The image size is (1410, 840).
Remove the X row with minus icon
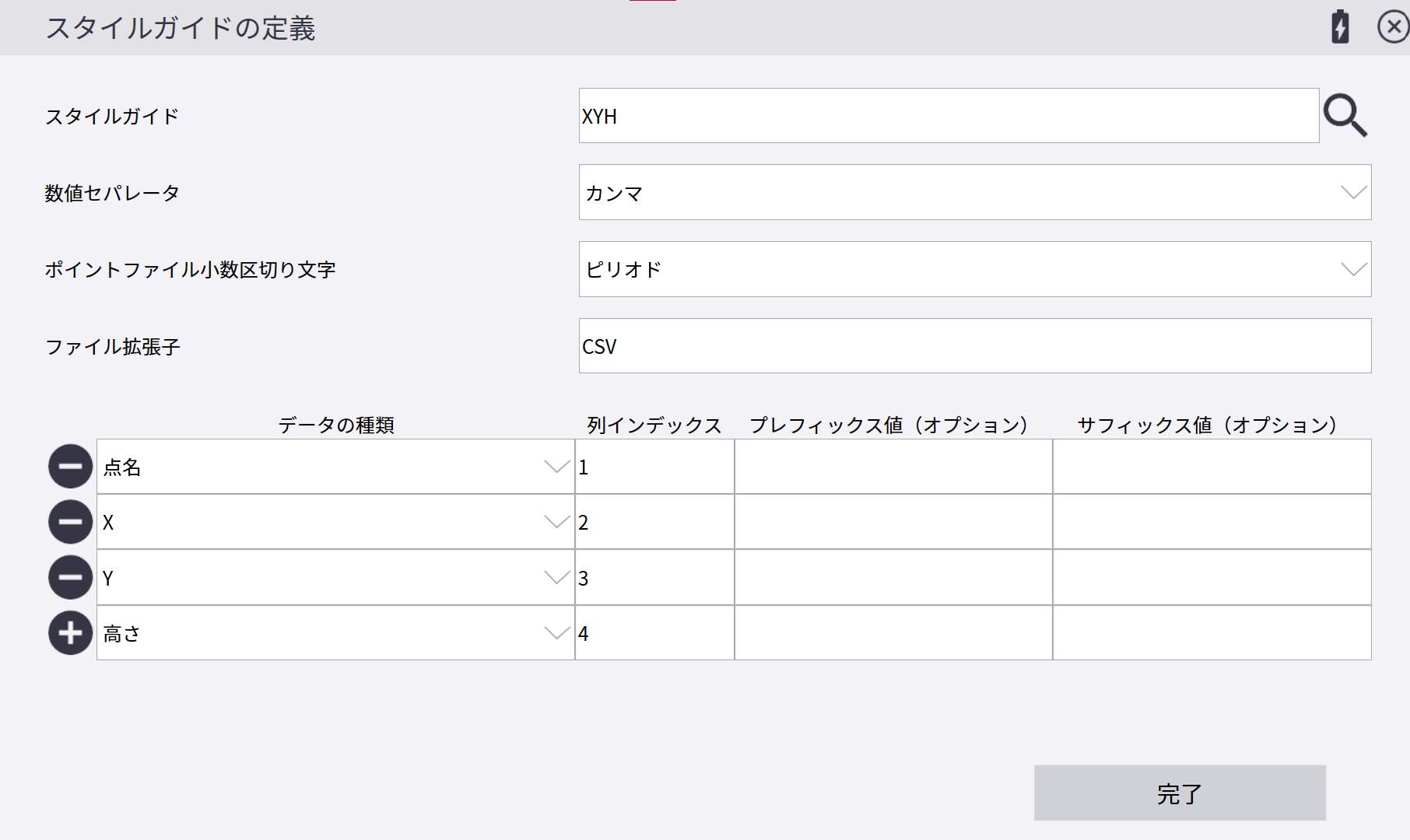pos(70,522)
